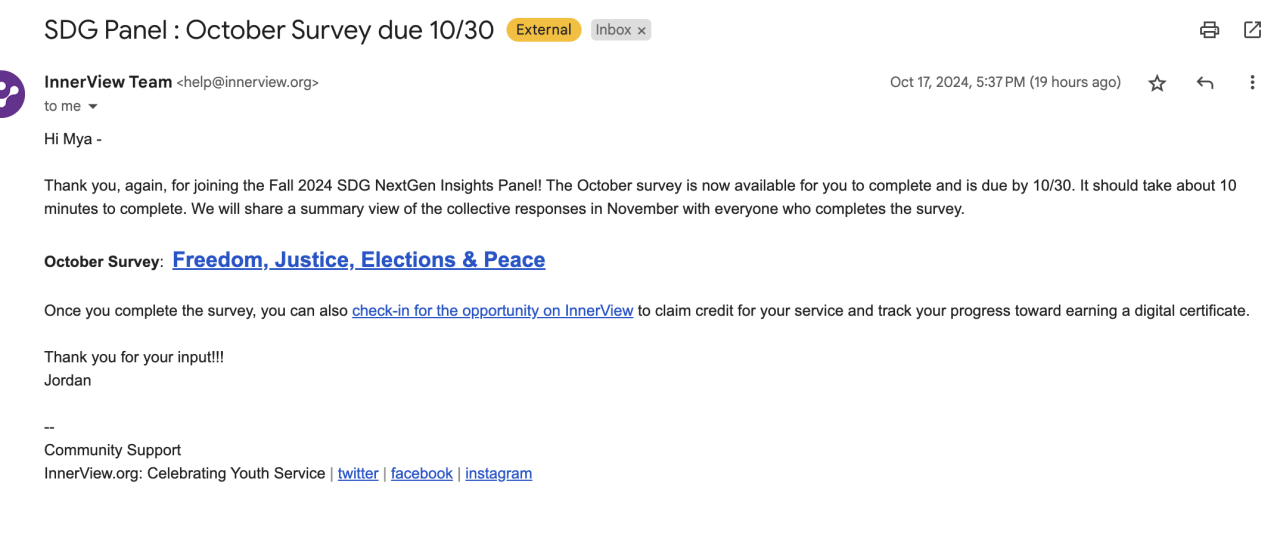Image resolution: width=1280 pixels, height=553 pixels.
Task: Remove the Inbox label with its x
Action: click(642, 31)
